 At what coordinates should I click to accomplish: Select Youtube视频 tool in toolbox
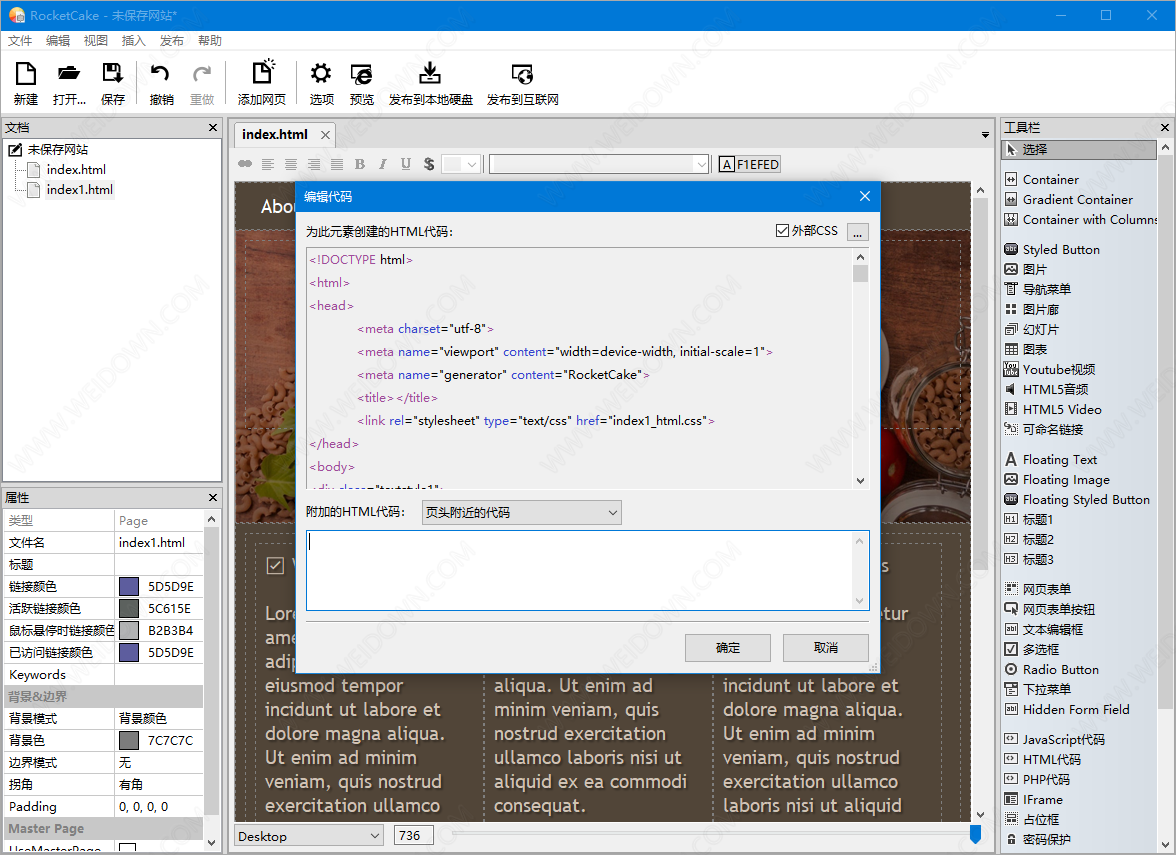click(1058, 369)
